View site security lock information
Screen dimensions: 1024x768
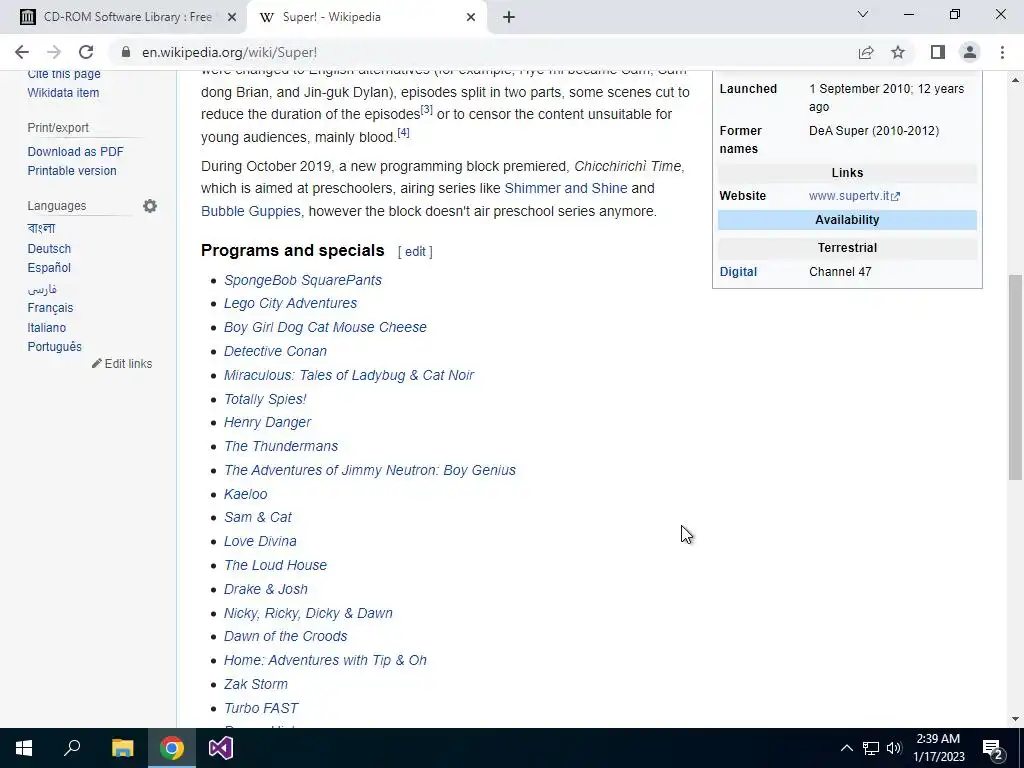tap(126, 52)
